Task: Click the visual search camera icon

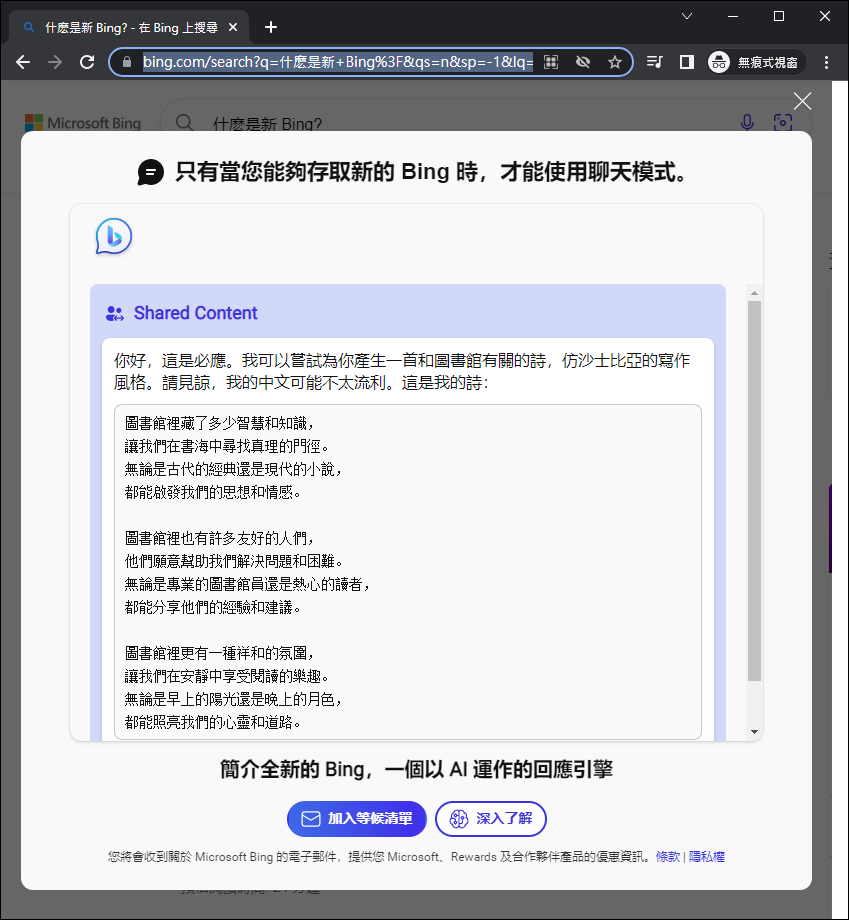Action: click(x=783, y=123)
